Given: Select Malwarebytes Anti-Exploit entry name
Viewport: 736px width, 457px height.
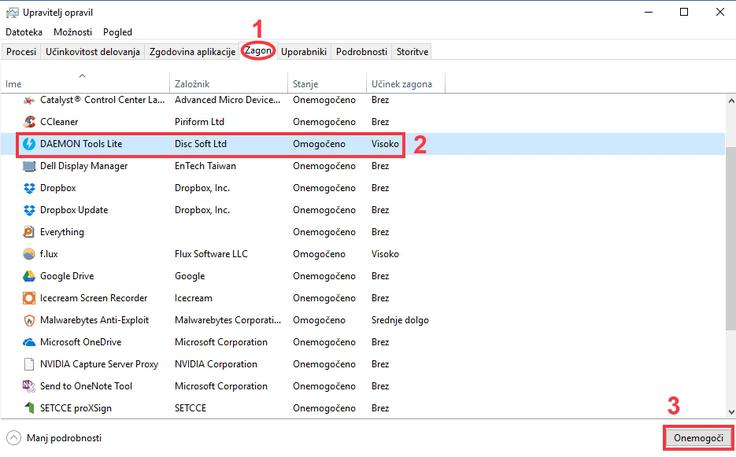Looking at the screenshot, I should tap(94, 320).
